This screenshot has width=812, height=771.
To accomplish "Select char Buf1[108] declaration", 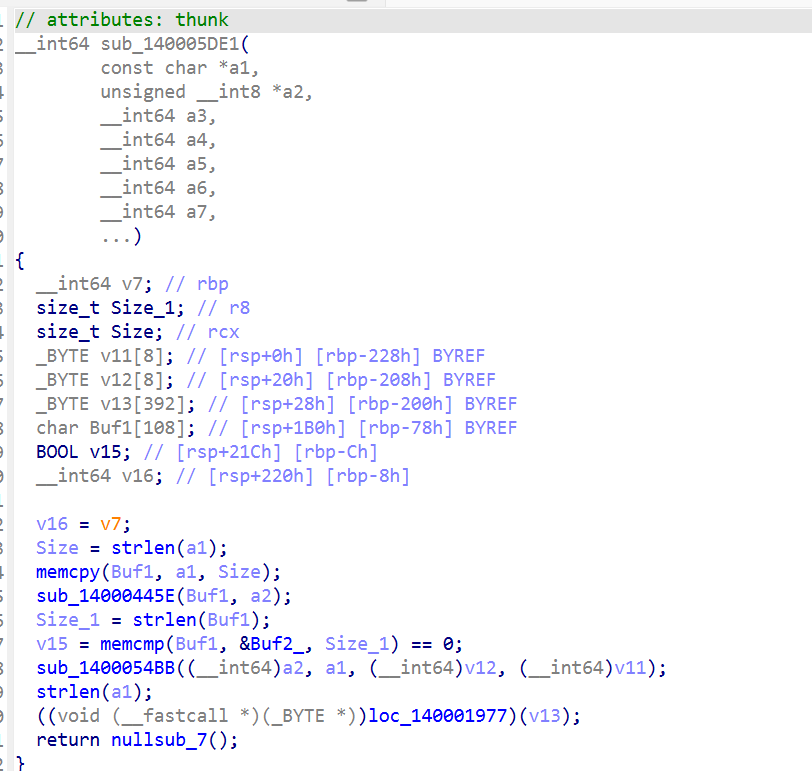I will point(116,428).
